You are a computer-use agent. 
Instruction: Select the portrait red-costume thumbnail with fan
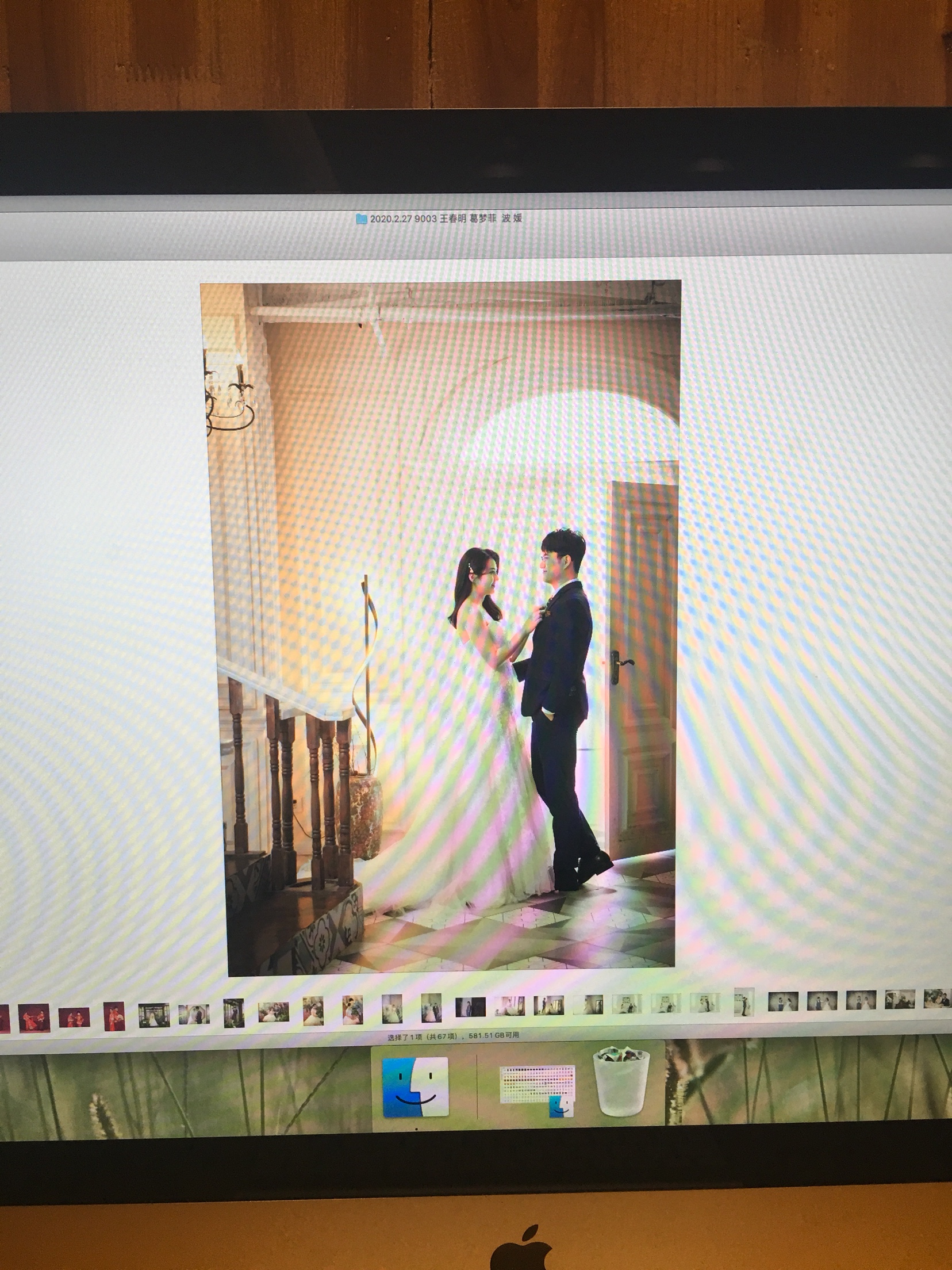114,1016
